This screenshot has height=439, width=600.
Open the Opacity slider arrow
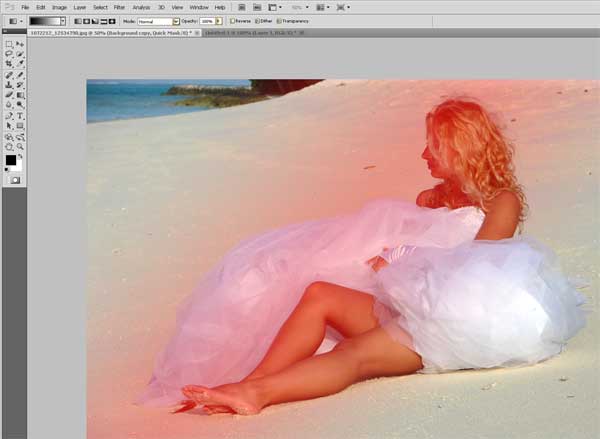click(219, 21)
